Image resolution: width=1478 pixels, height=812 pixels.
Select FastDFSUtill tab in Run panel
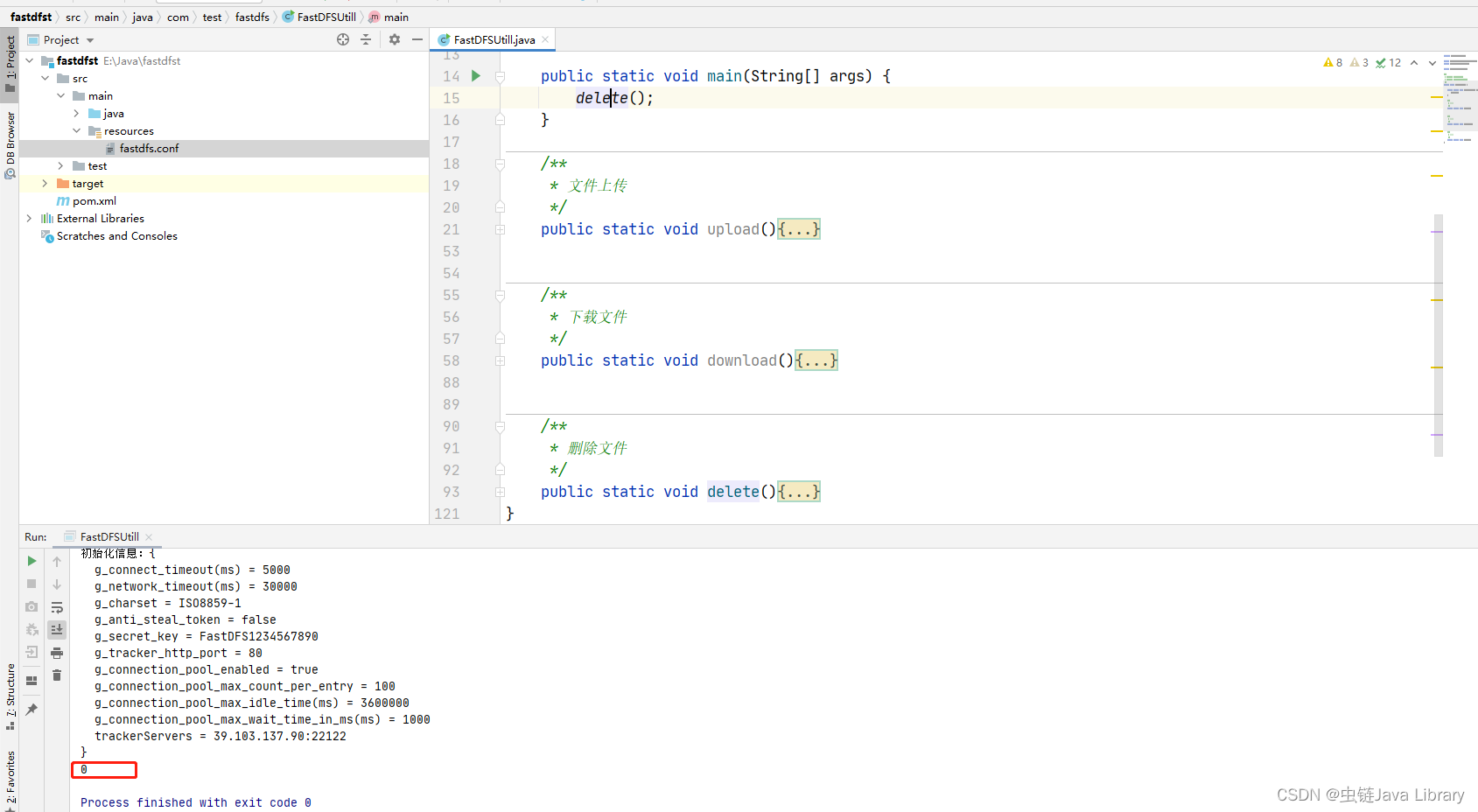(109, 536)
